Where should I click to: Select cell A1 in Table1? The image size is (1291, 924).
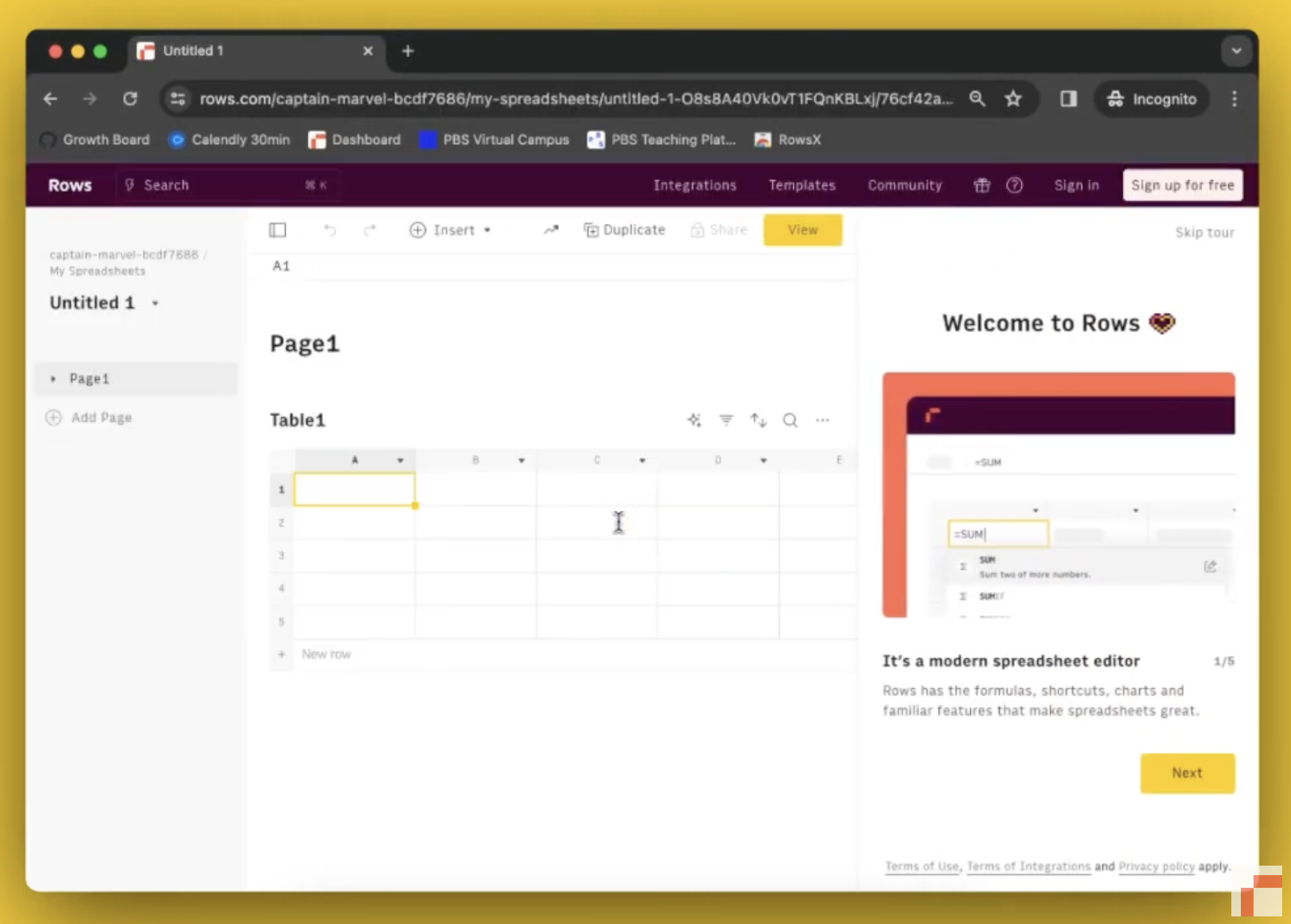(x=354, y=489)
